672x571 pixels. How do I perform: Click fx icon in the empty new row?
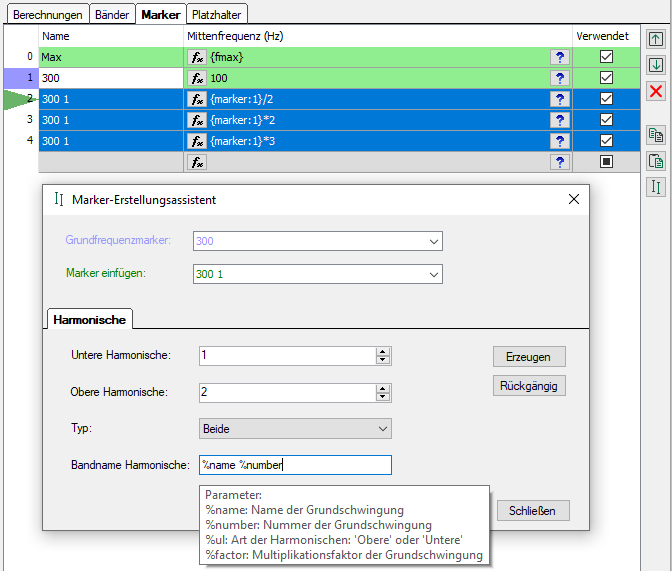(x=197, y=162)
